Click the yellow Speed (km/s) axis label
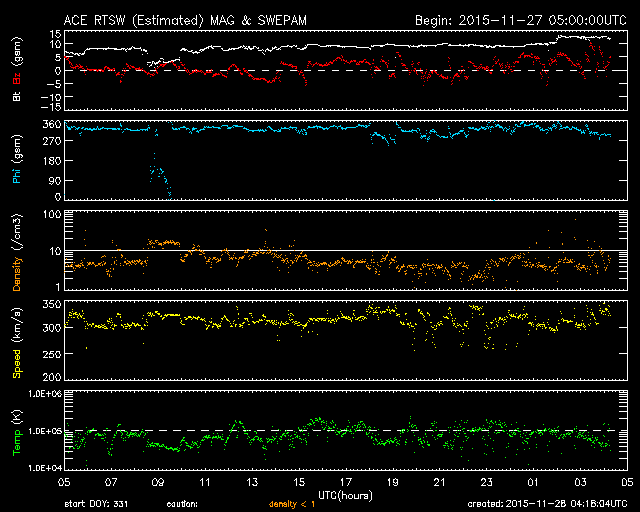640x512 pixels. [16, 338]
